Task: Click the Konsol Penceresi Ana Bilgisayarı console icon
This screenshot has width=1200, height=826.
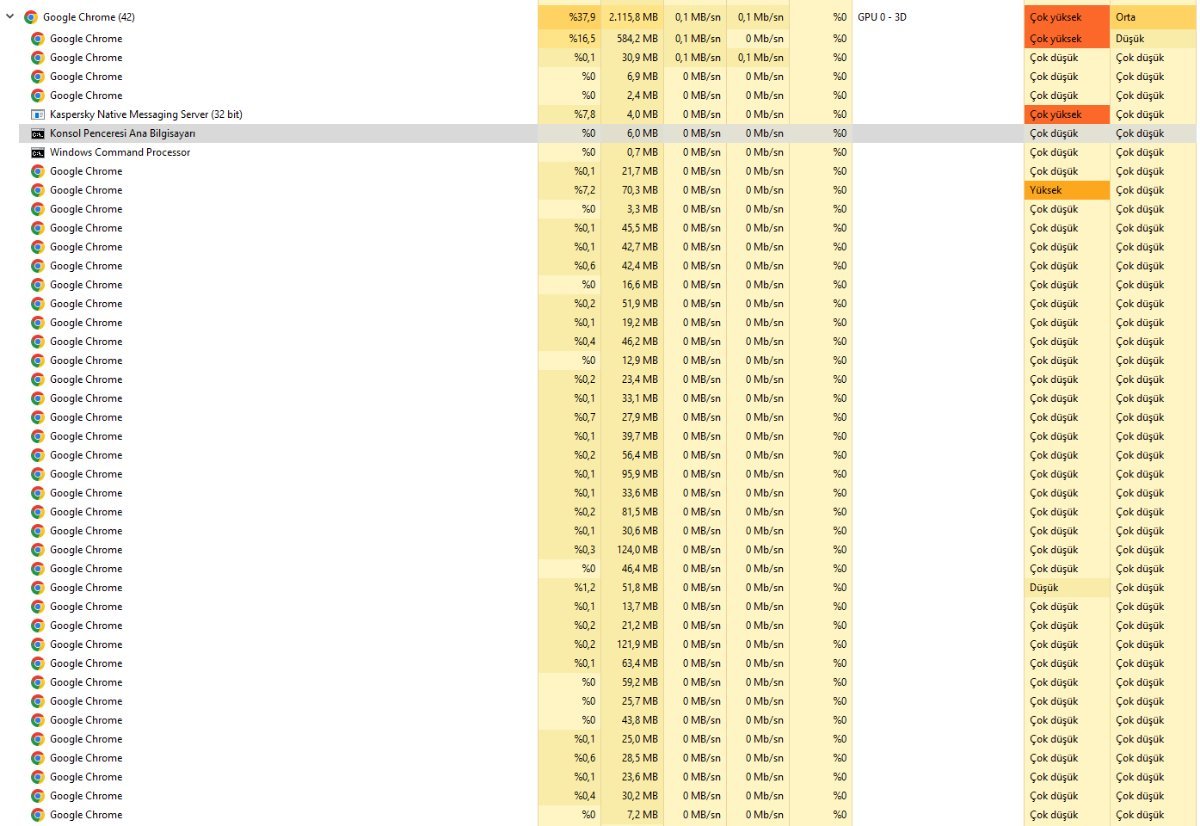Action: coord(38,133)
